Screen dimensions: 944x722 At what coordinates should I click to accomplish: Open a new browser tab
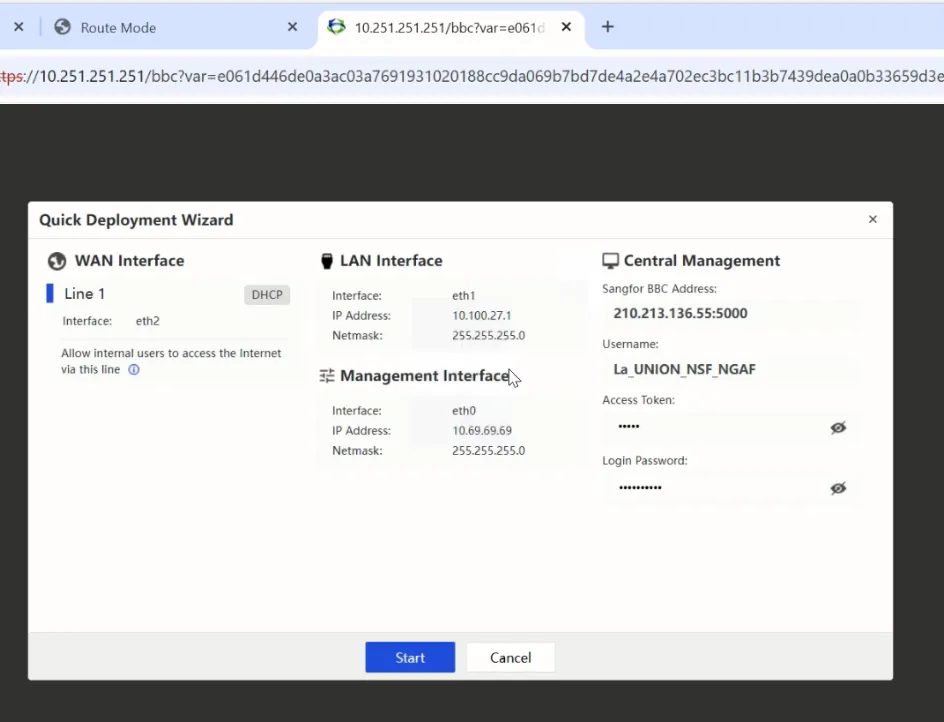(607, 27)
